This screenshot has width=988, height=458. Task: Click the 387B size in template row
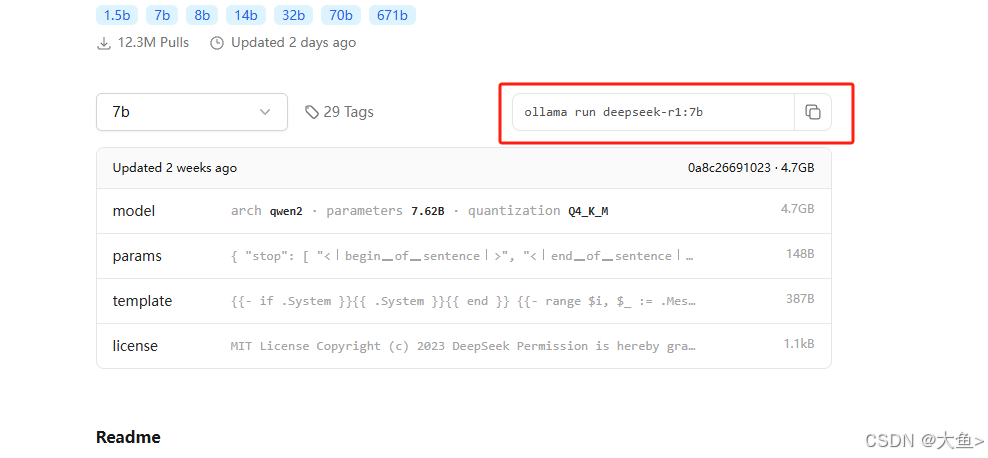pyautogui.click(x=800, y=299)
